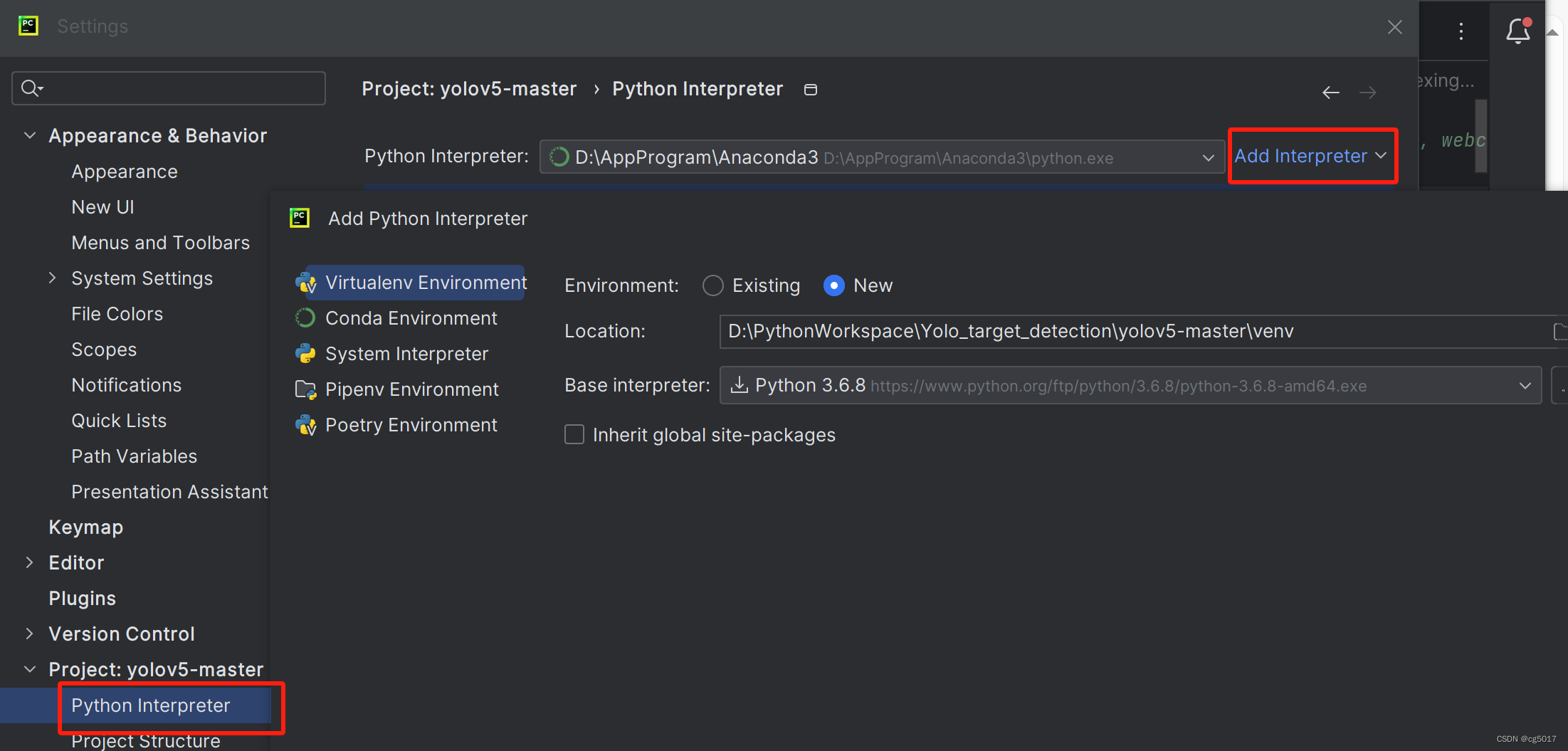Open Project Structure settings
This screenshot has height=751, width=1568.
[146, 741]
